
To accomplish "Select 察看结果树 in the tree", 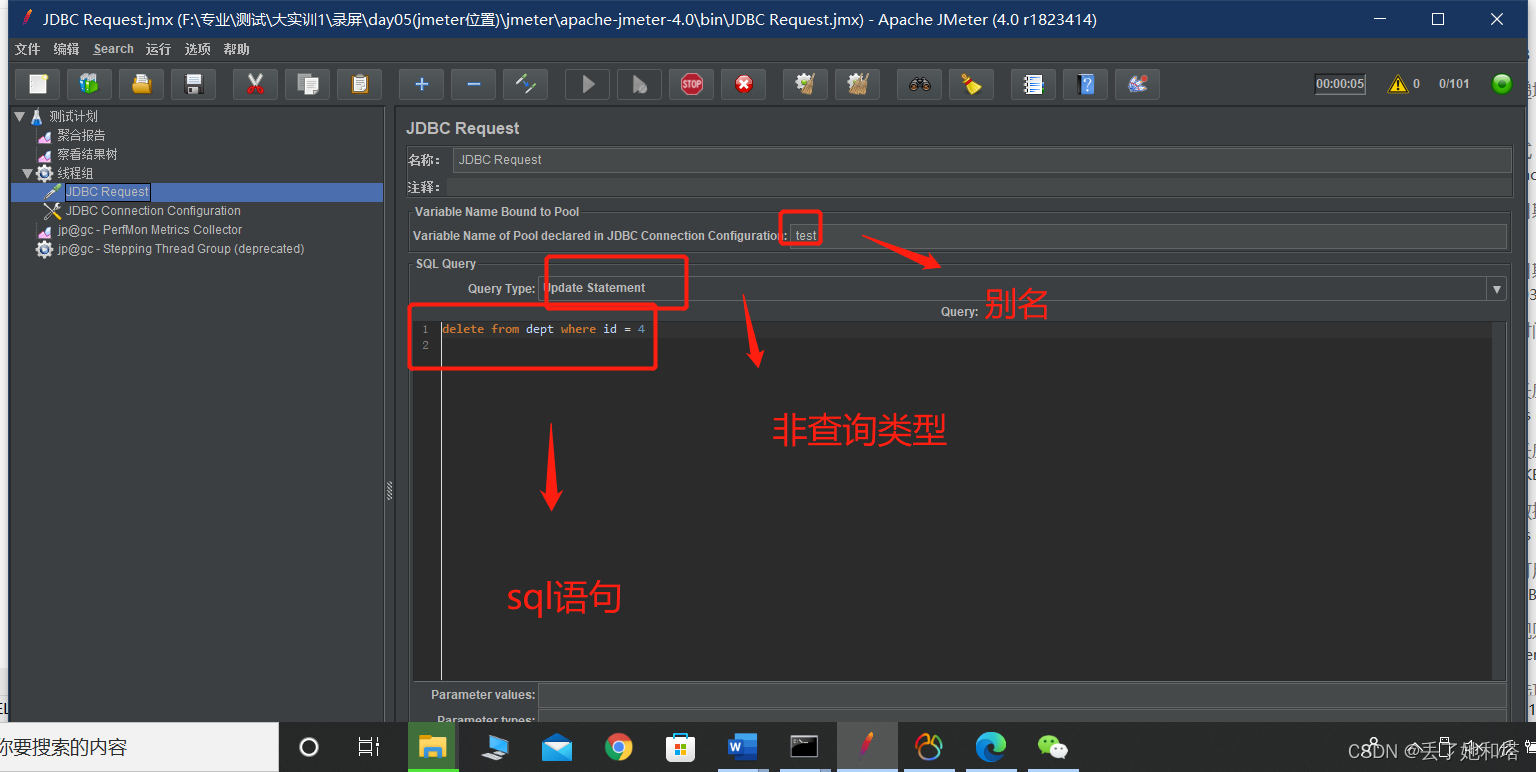I will [x=87, y=154].
